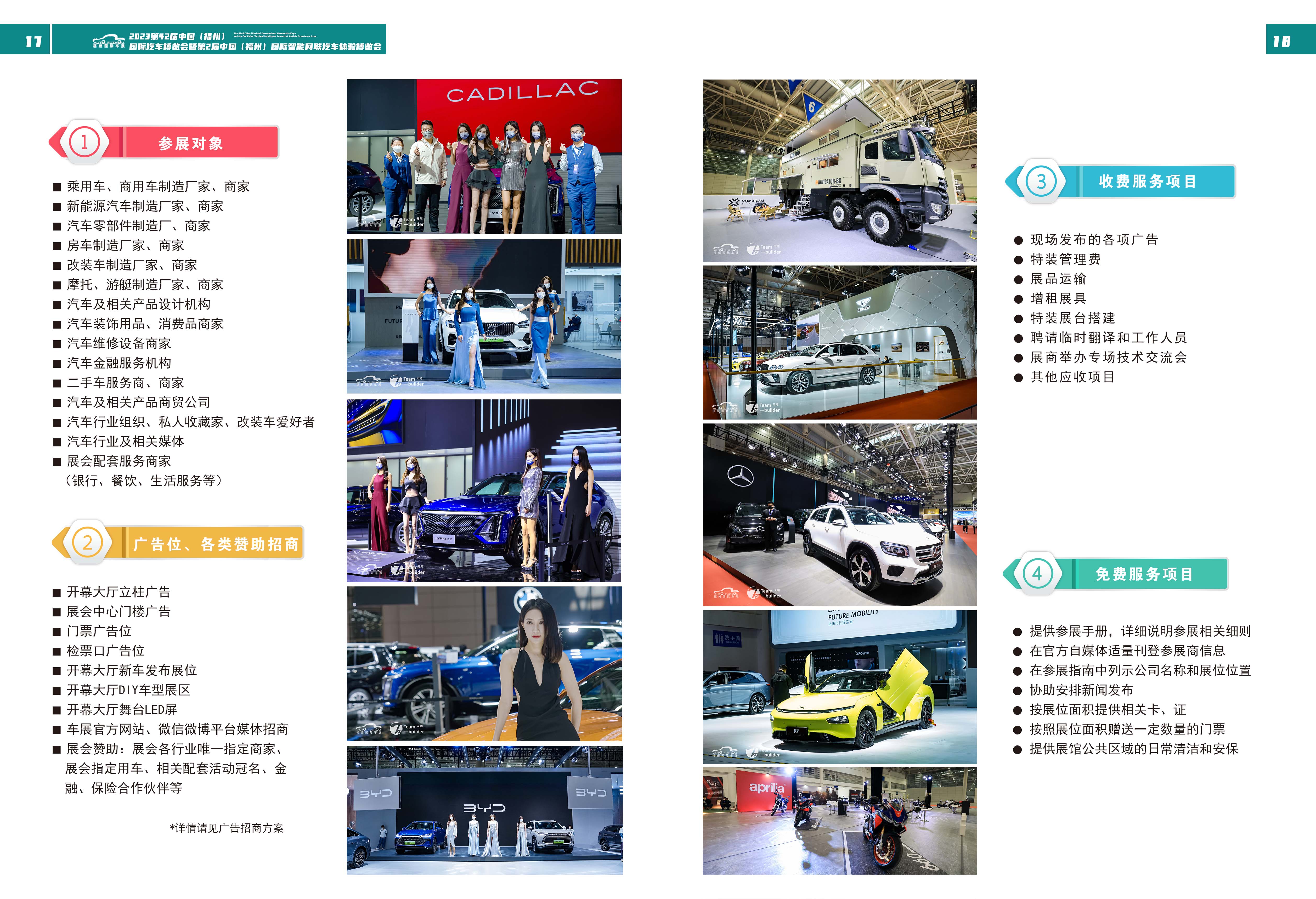The height and width of the screenshot is (899, 1316).
Task: Click text 展会配套服务商家
Action: click(119, 461)
